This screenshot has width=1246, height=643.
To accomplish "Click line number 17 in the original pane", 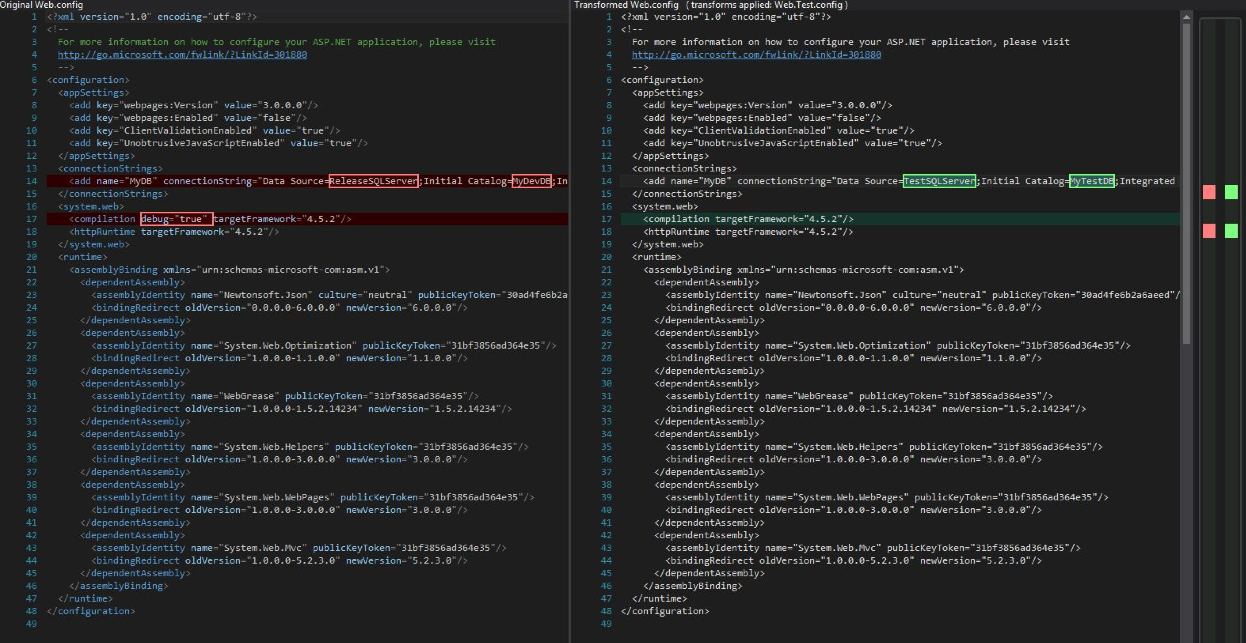I will click(31, 219).
